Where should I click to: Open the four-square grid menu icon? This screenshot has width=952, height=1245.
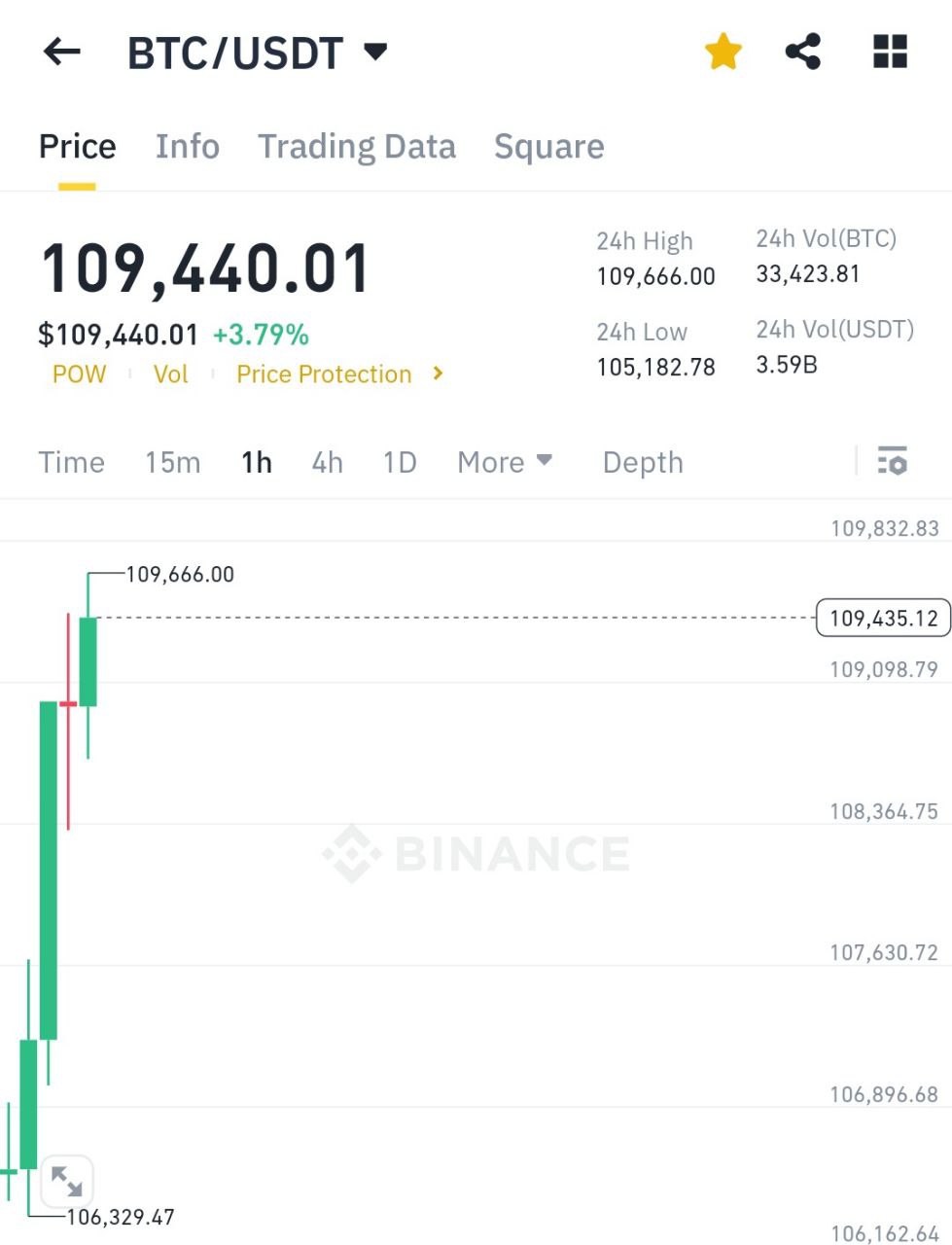(x=890, y=52)
